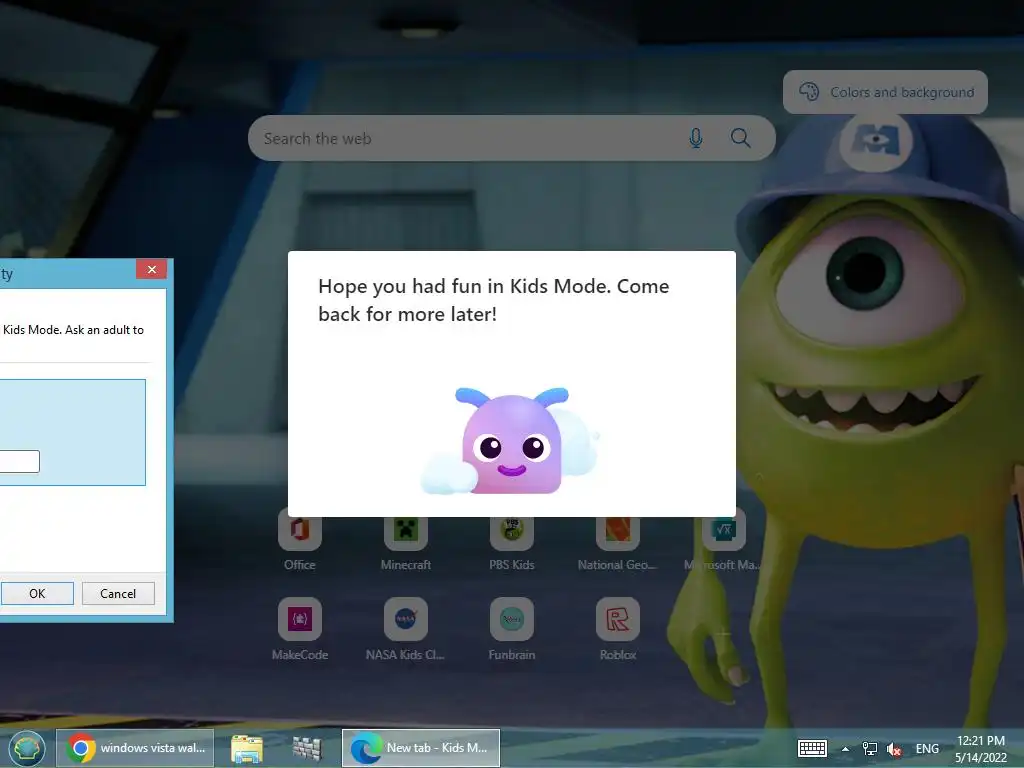
Task: Click the Monsters Inc logo on helmet
Action: pos(875,141)
